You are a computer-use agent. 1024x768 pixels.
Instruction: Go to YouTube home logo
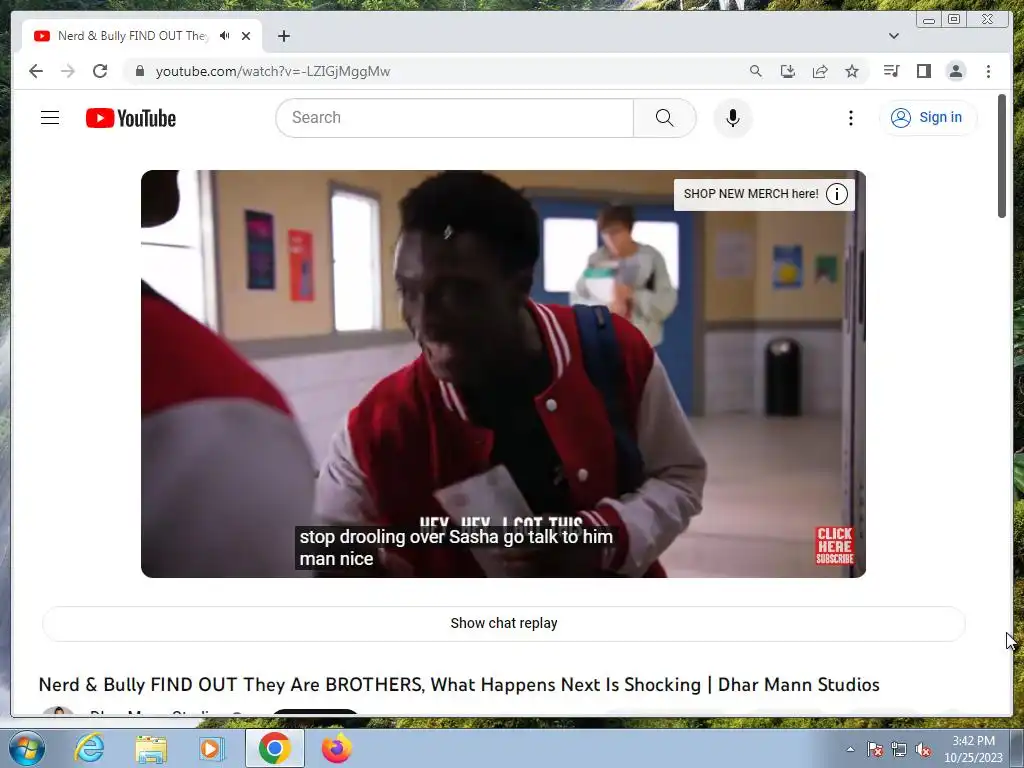click(131, 118)
